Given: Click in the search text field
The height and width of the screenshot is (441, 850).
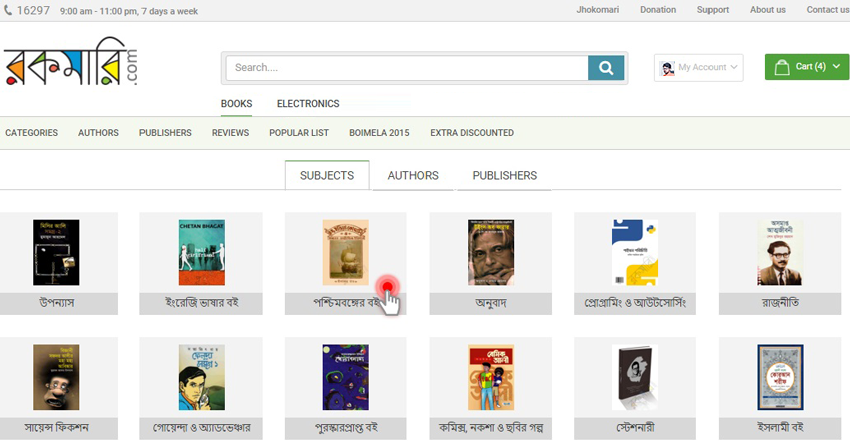Looking at the screenshot, I should [406, 67].
